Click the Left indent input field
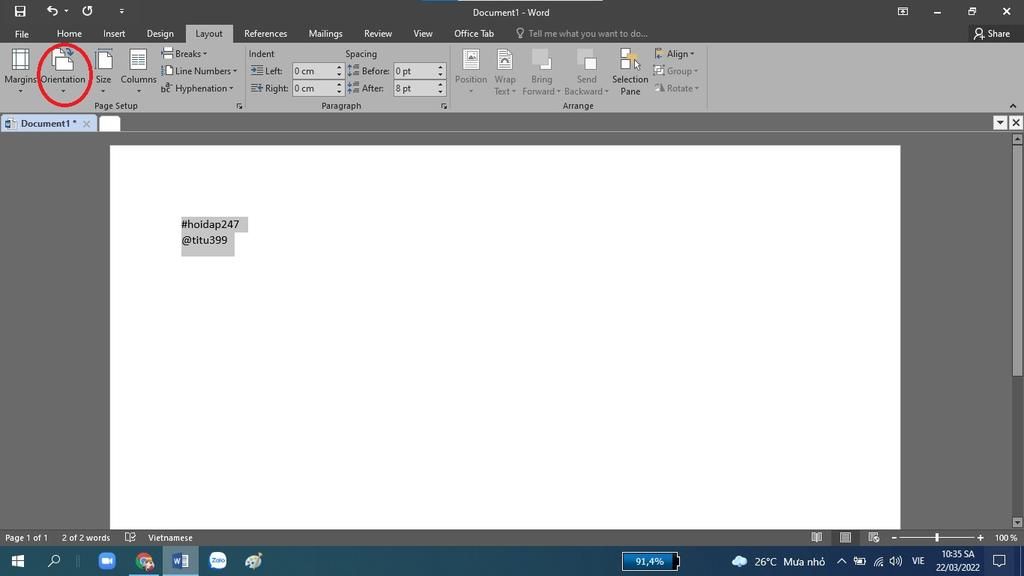This screenshot has width=1024, height=576. 313,71
